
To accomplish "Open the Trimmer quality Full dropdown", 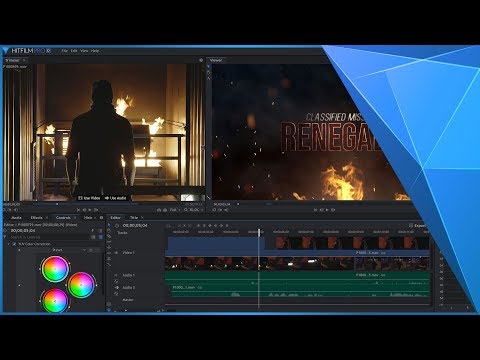I will coord(175,210).
